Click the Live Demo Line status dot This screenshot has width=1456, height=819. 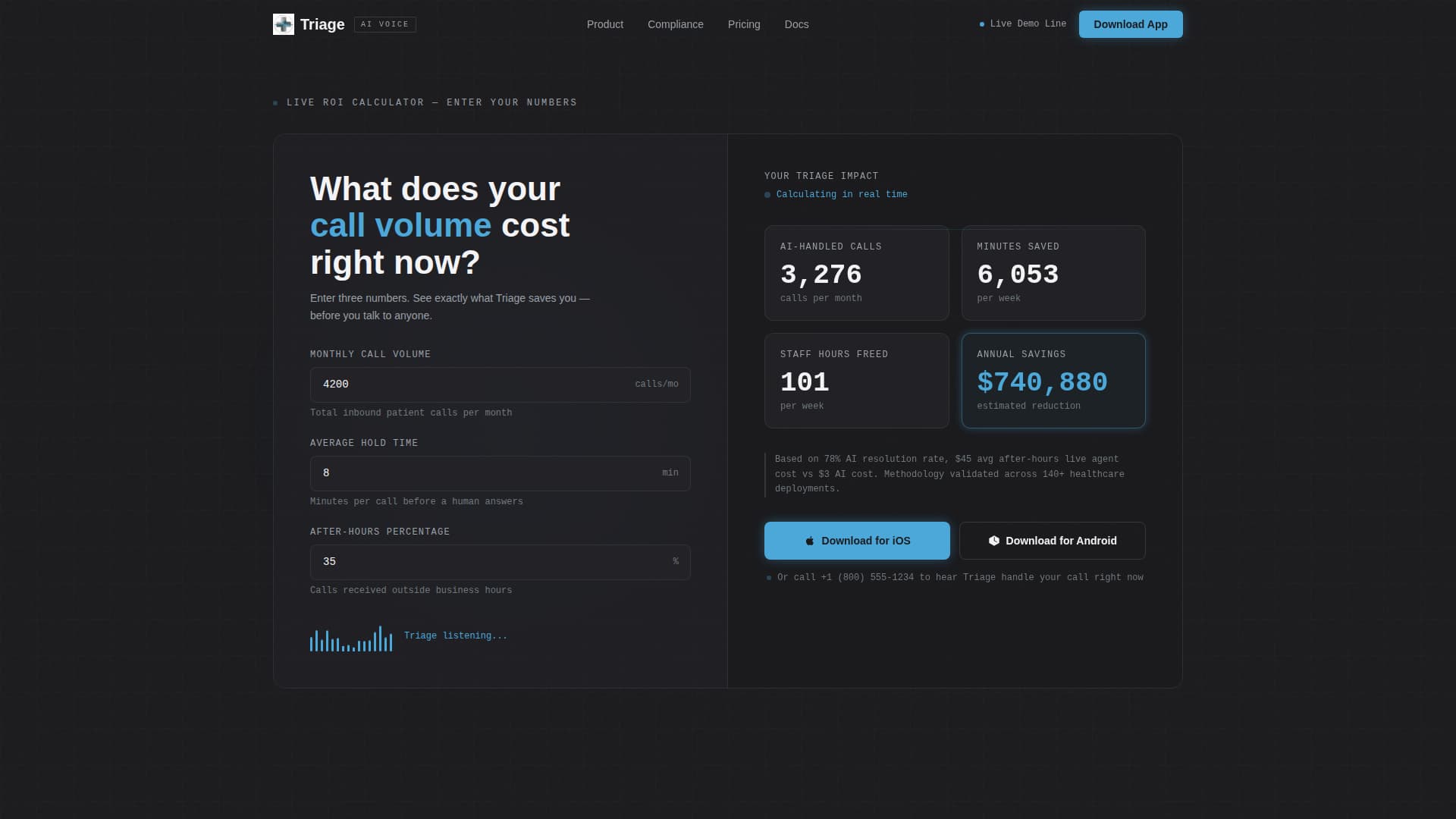click(x=982, y=24)
